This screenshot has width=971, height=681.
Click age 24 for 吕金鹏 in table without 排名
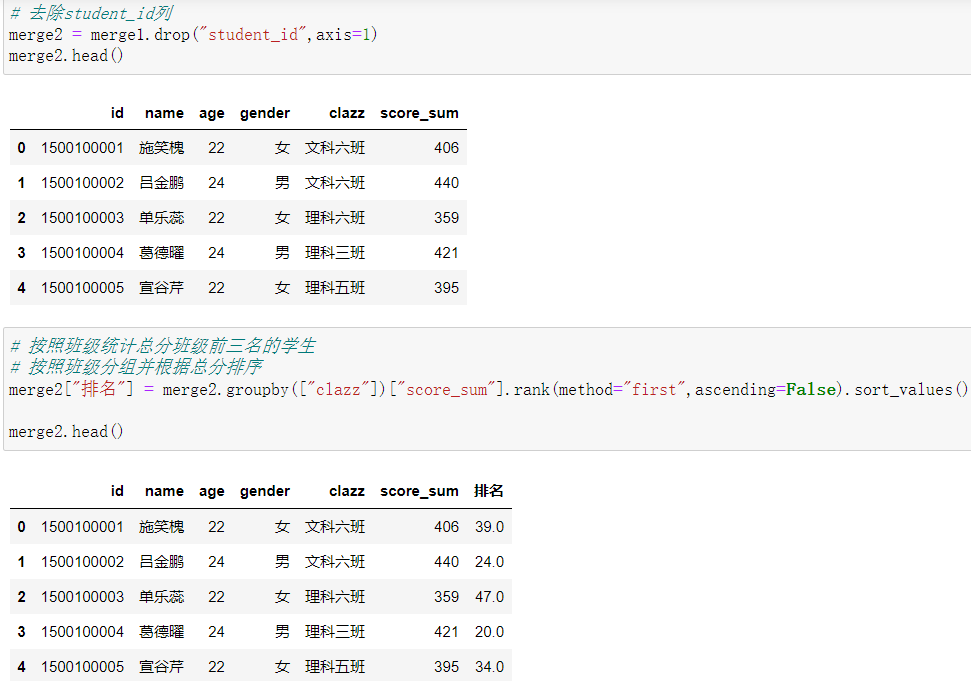click(x=216, y=183)
